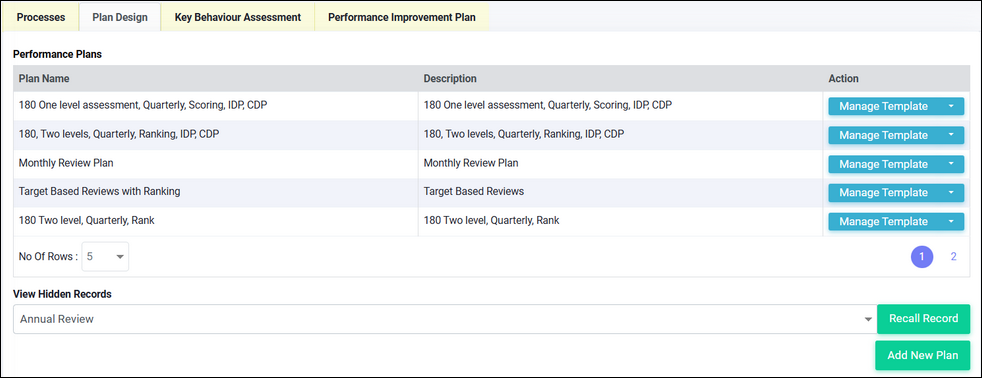Click description cell '180 Two level, Quarterly, Rank'

(492, 221)
